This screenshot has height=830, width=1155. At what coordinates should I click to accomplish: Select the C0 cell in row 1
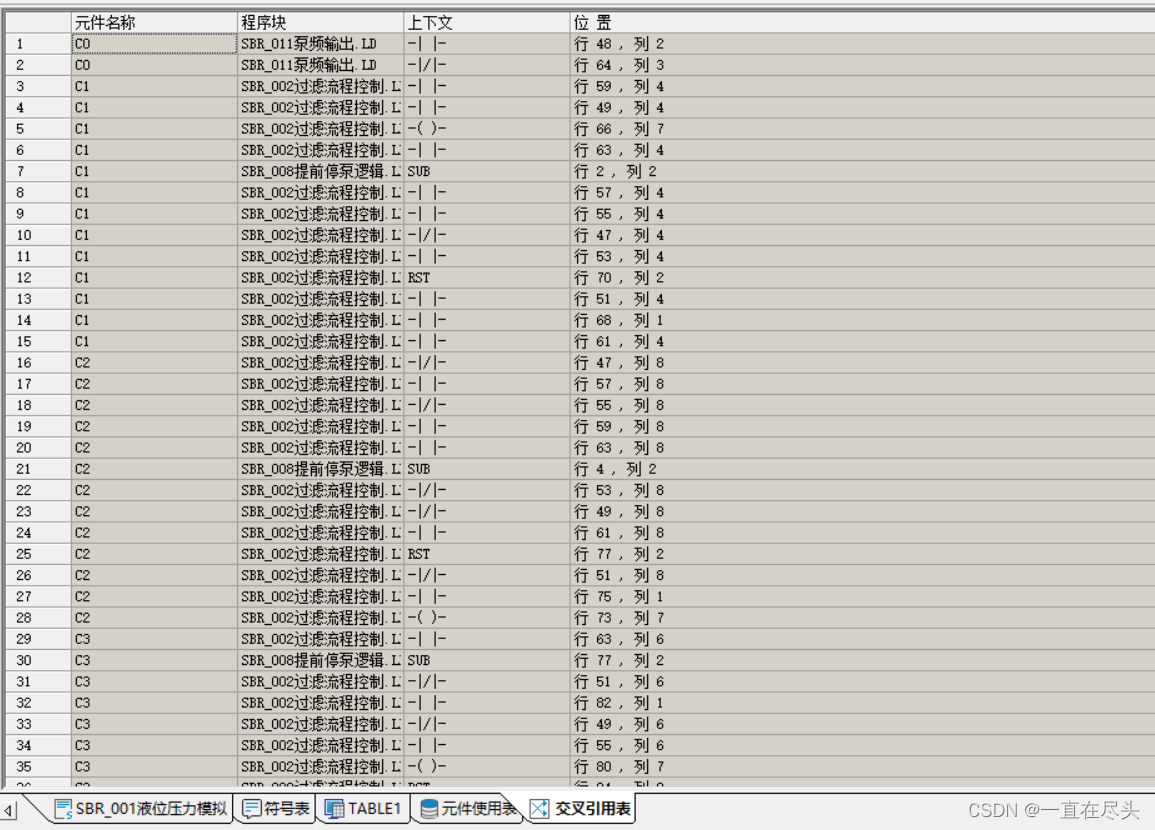pyautogui.click(x=154, y=44)
